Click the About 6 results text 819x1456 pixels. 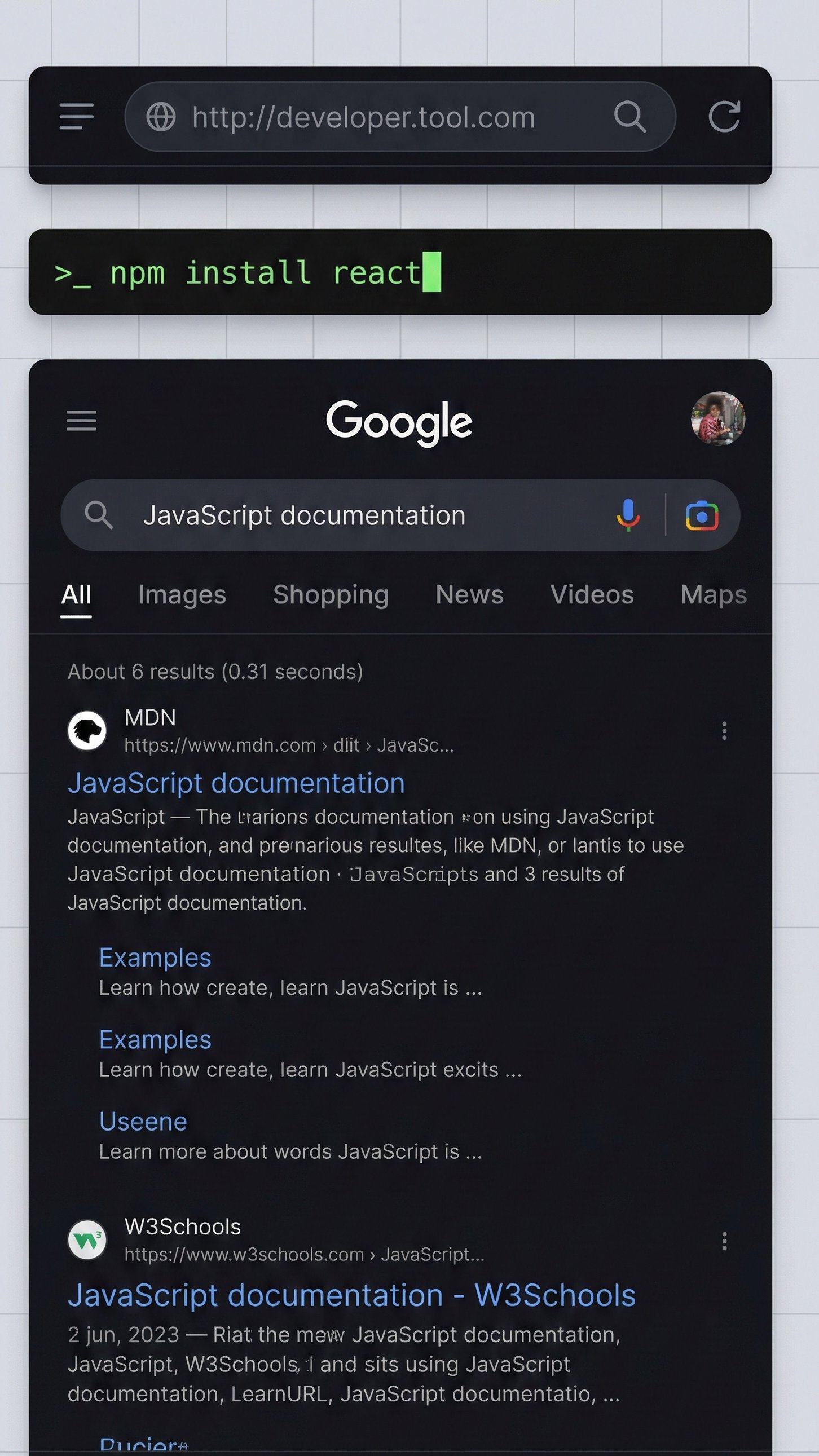pyautogui.click(x=215, y=672)
